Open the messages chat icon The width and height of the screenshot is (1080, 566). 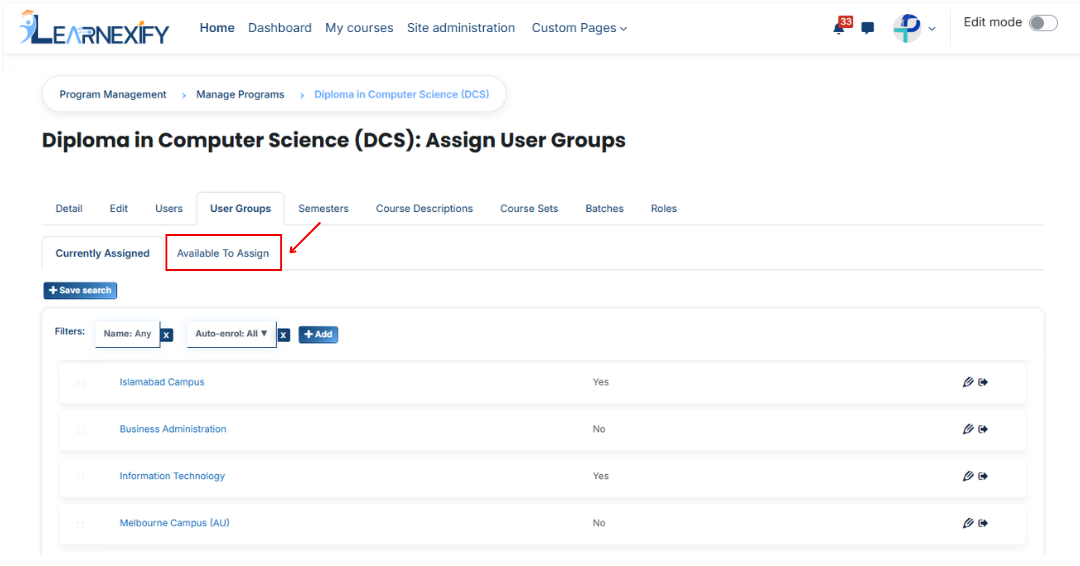coord(868,28)
